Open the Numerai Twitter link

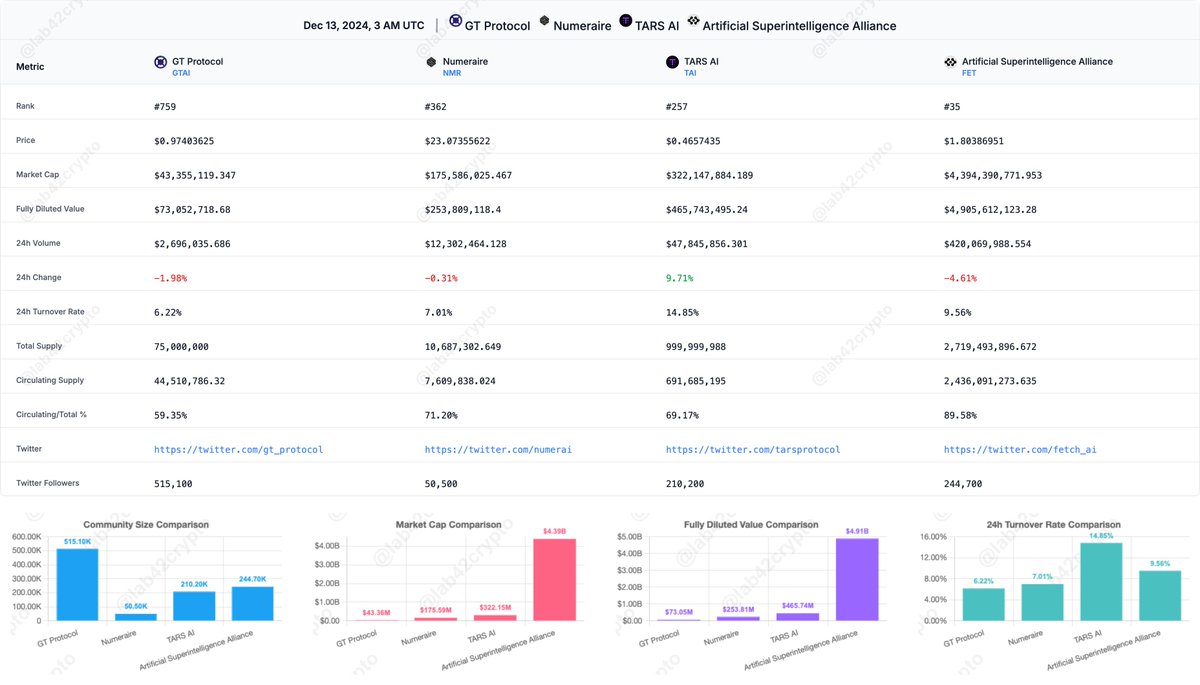(498, 450)
